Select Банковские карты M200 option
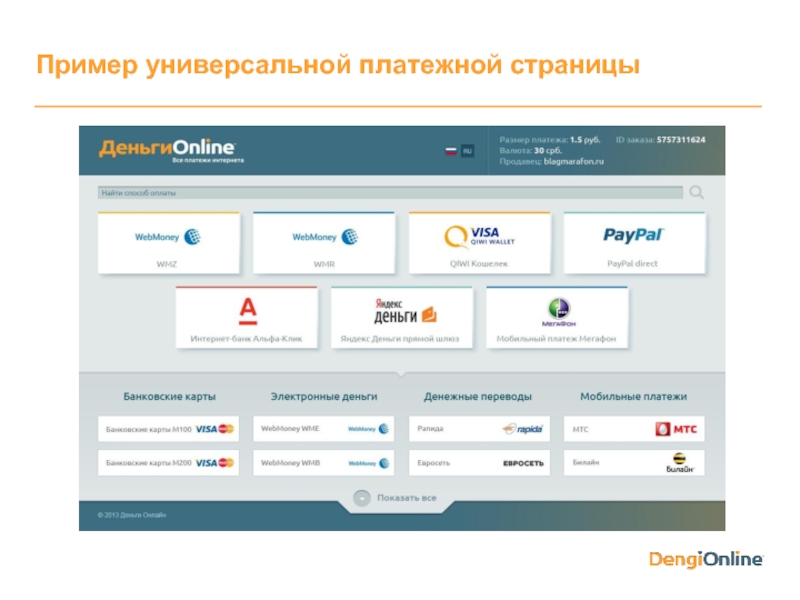 [x=168, y=463]
